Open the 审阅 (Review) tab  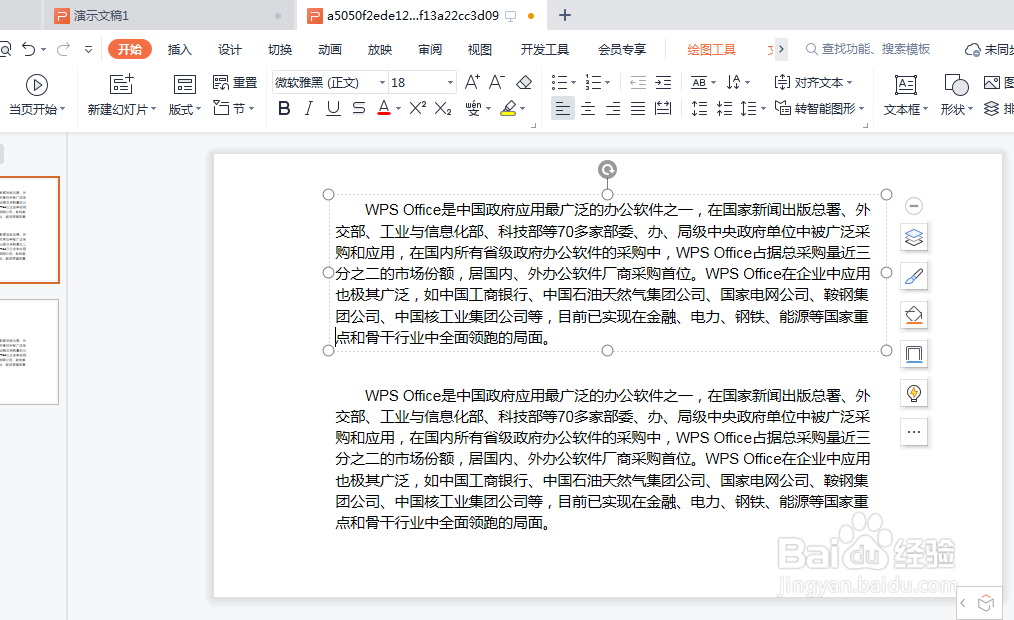(x=429, y=49)
